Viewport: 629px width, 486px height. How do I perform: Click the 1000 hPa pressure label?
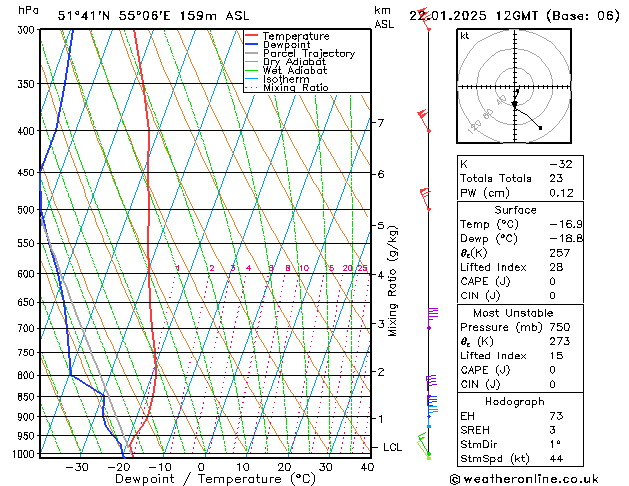pyautogui.click(x=24, y=454)
